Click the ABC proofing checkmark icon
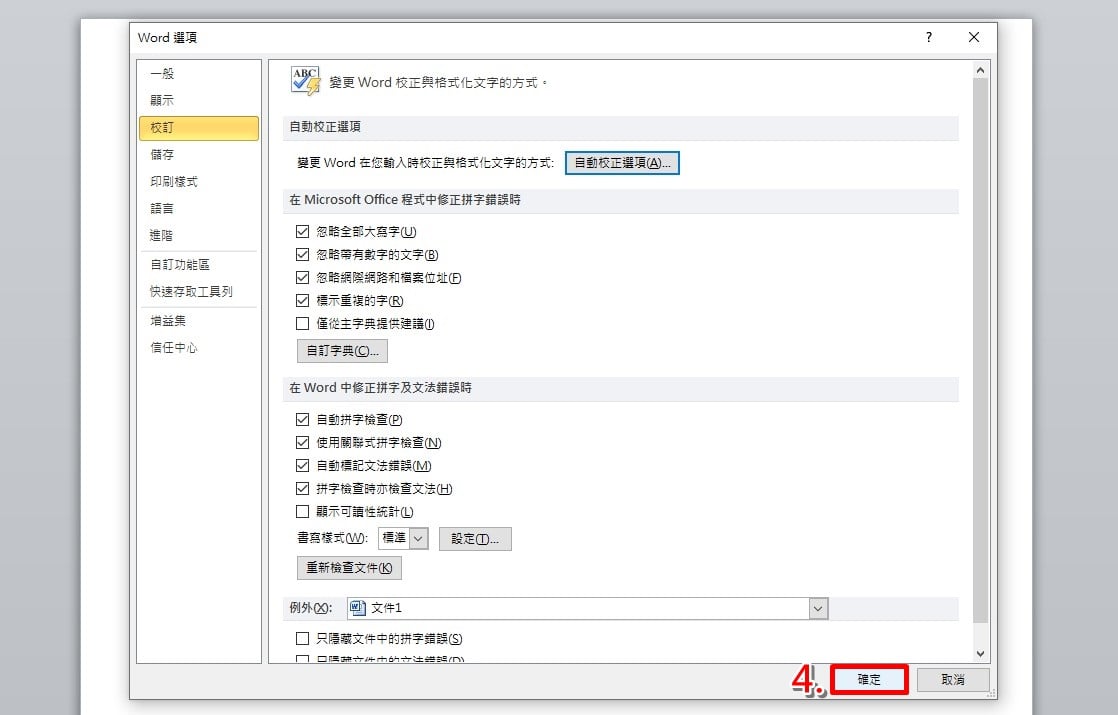Image resolution: width=1118 pixels, height=715 pixels. coord(306,81)
